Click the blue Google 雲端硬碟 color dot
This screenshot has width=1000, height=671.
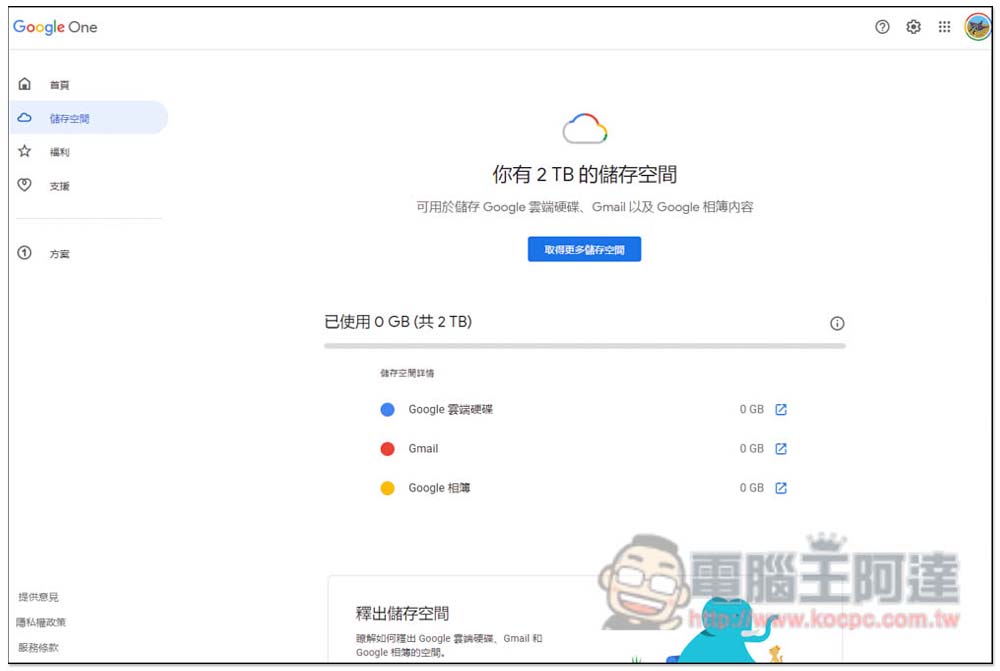pyautogui.click(x=387, y=409)
